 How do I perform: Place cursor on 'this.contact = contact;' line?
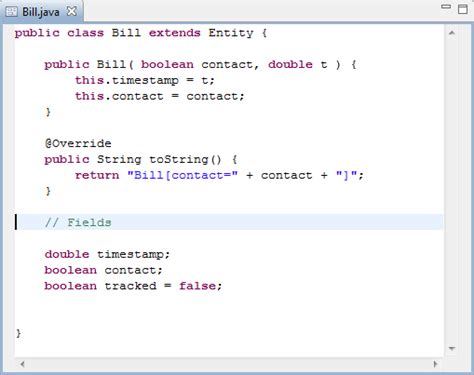point(160,96)
